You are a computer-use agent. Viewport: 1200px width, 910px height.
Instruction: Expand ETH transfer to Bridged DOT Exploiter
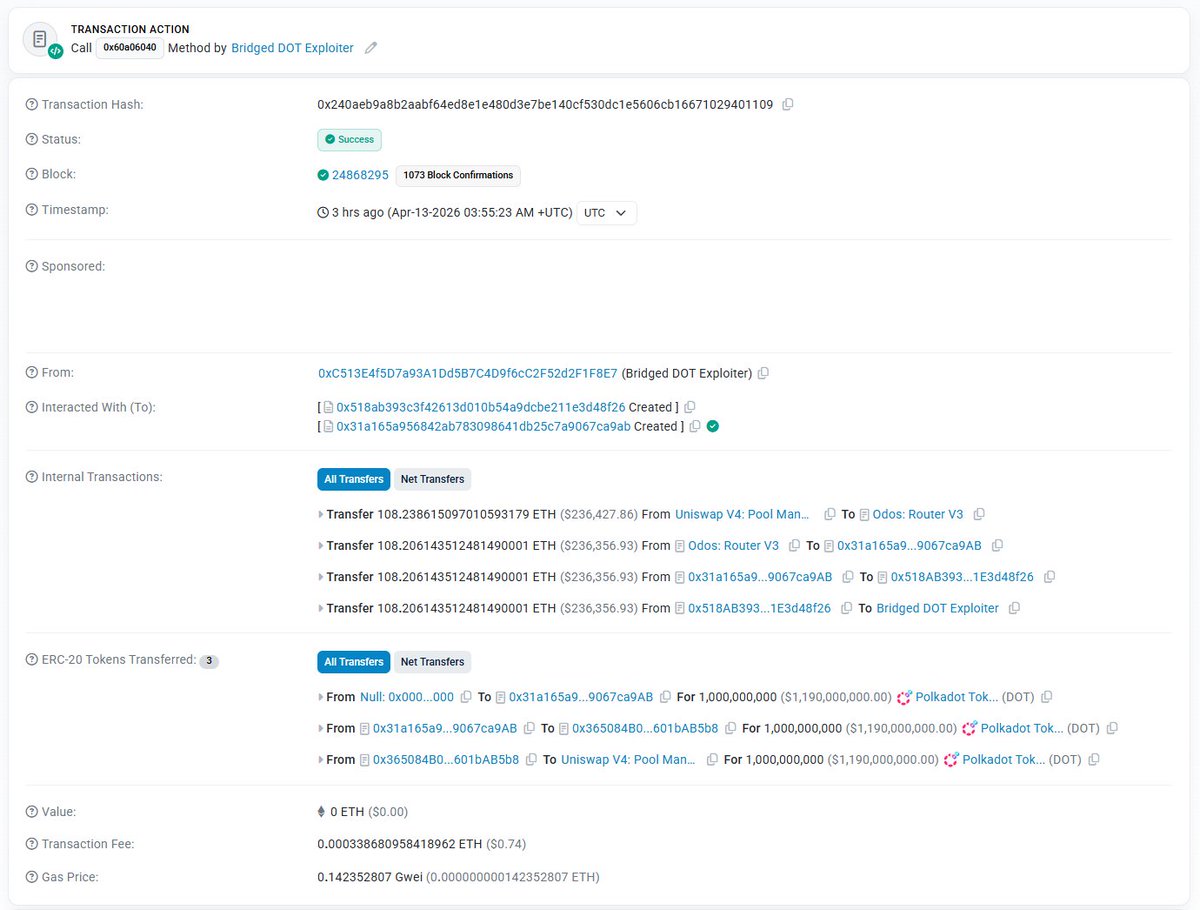pos(321,608)
